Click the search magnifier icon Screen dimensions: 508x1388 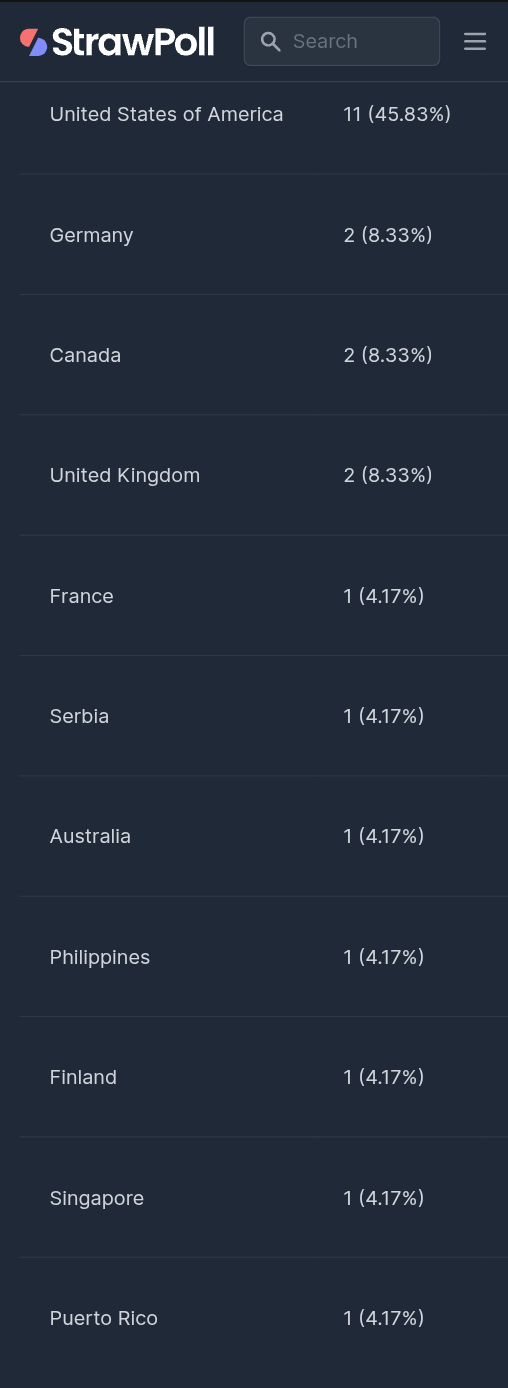tap(270, 41)
